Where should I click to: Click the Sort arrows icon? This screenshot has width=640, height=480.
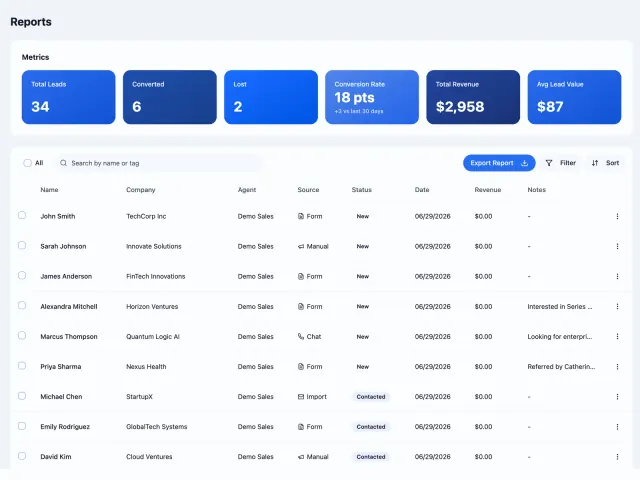(595, 163)
